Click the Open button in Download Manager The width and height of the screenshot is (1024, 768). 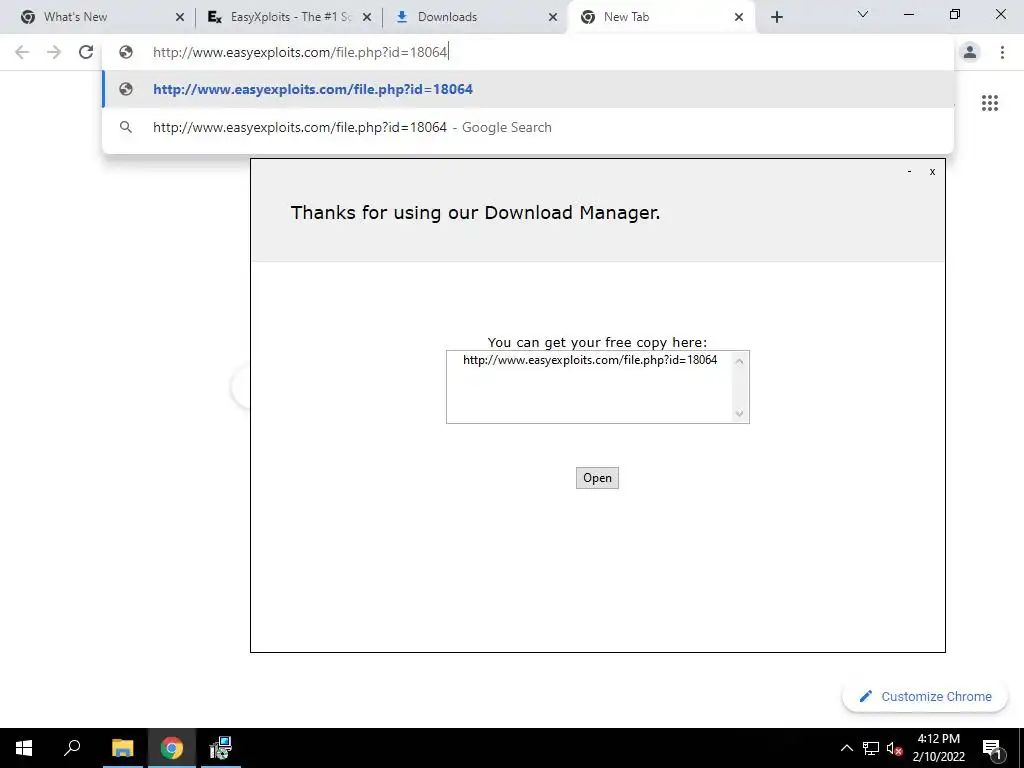coord(597,478)
